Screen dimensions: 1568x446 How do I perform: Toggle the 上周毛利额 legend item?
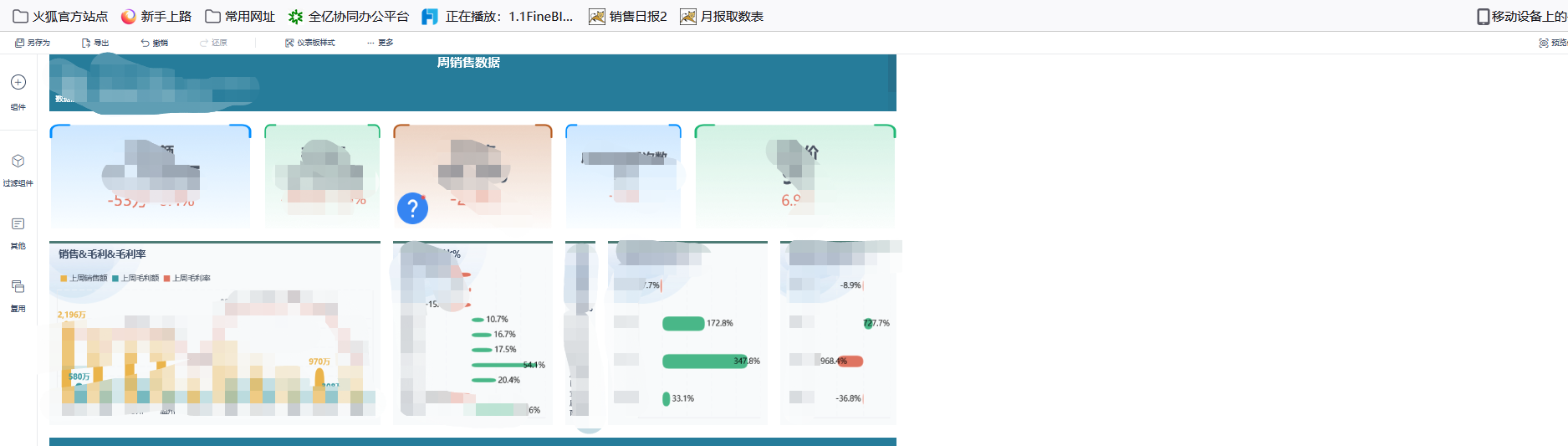pyautogui.click(x=135, y=278)
